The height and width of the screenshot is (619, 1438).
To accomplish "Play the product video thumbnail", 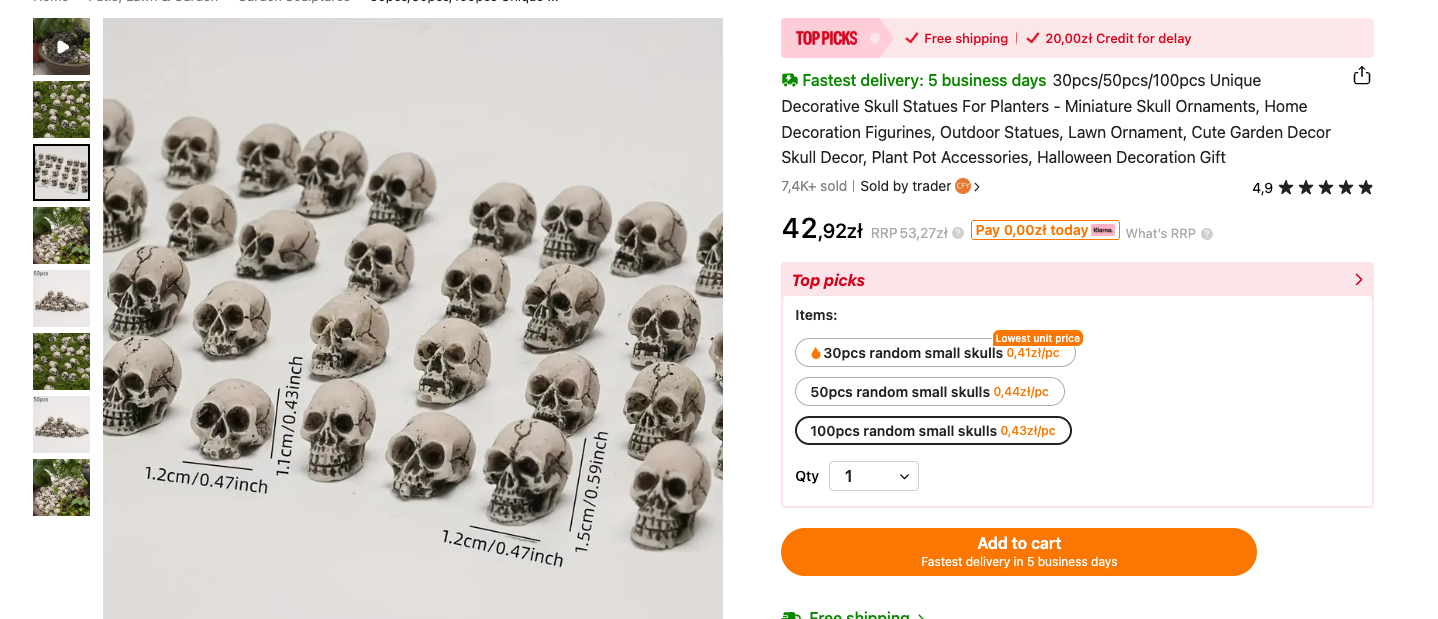I will 61,46.
